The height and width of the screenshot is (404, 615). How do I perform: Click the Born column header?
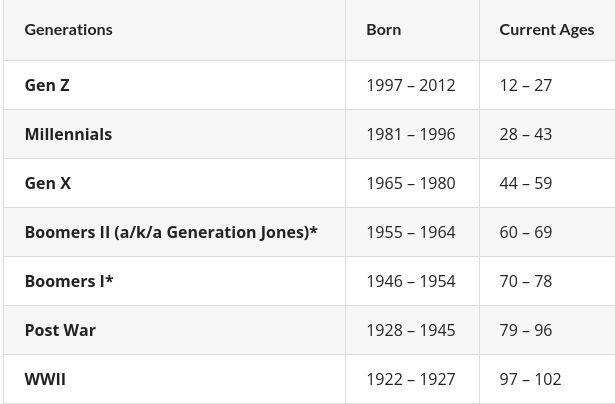[384, 29]
